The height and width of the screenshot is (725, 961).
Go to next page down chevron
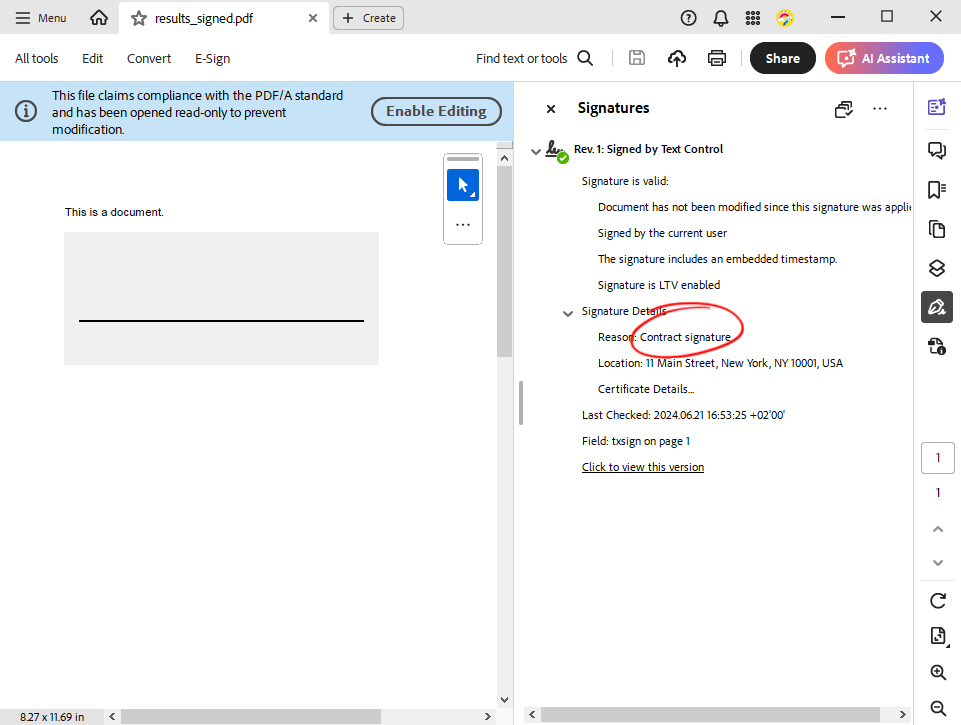tap(938, 562)
